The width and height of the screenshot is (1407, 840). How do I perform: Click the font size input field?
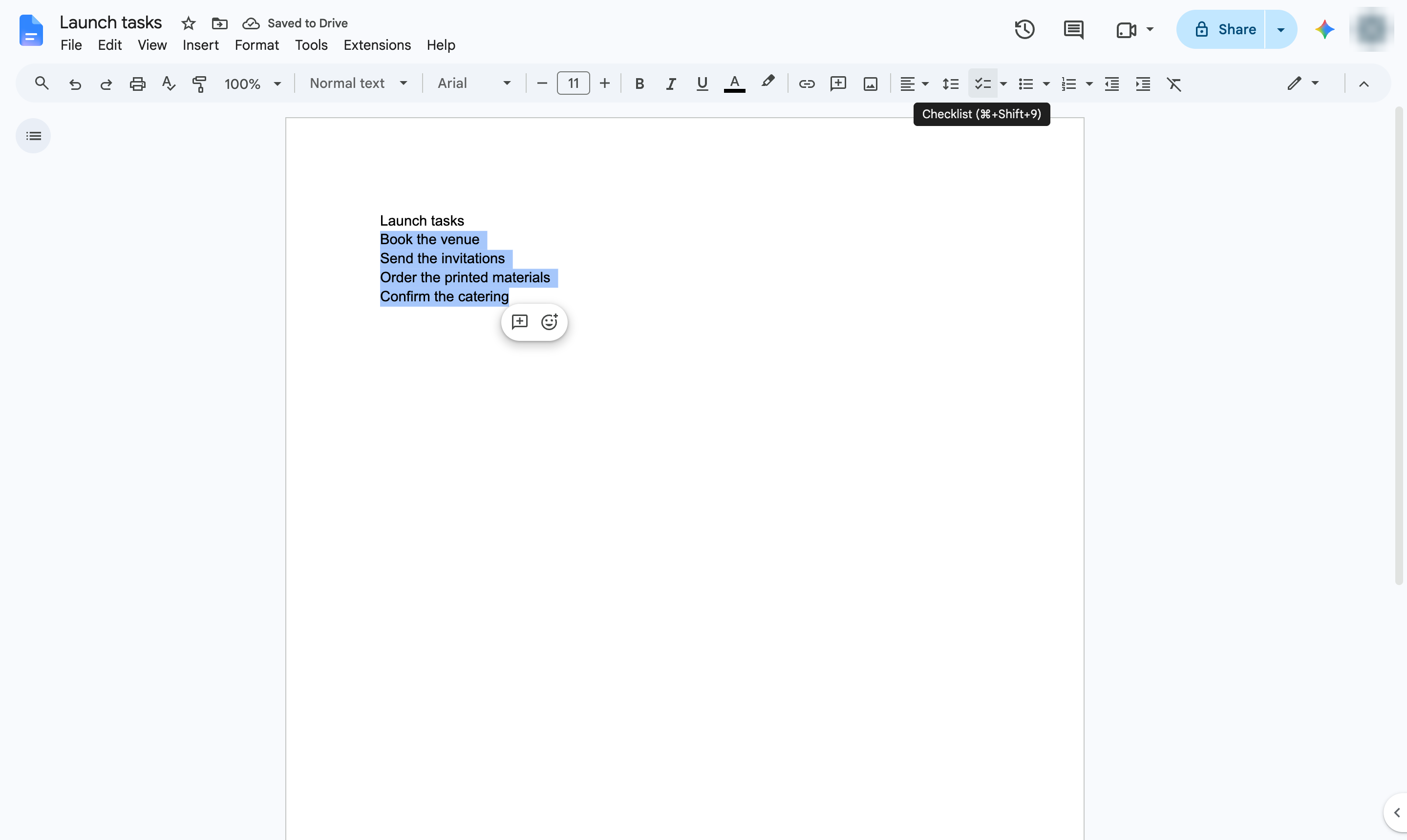coord(573,84)
